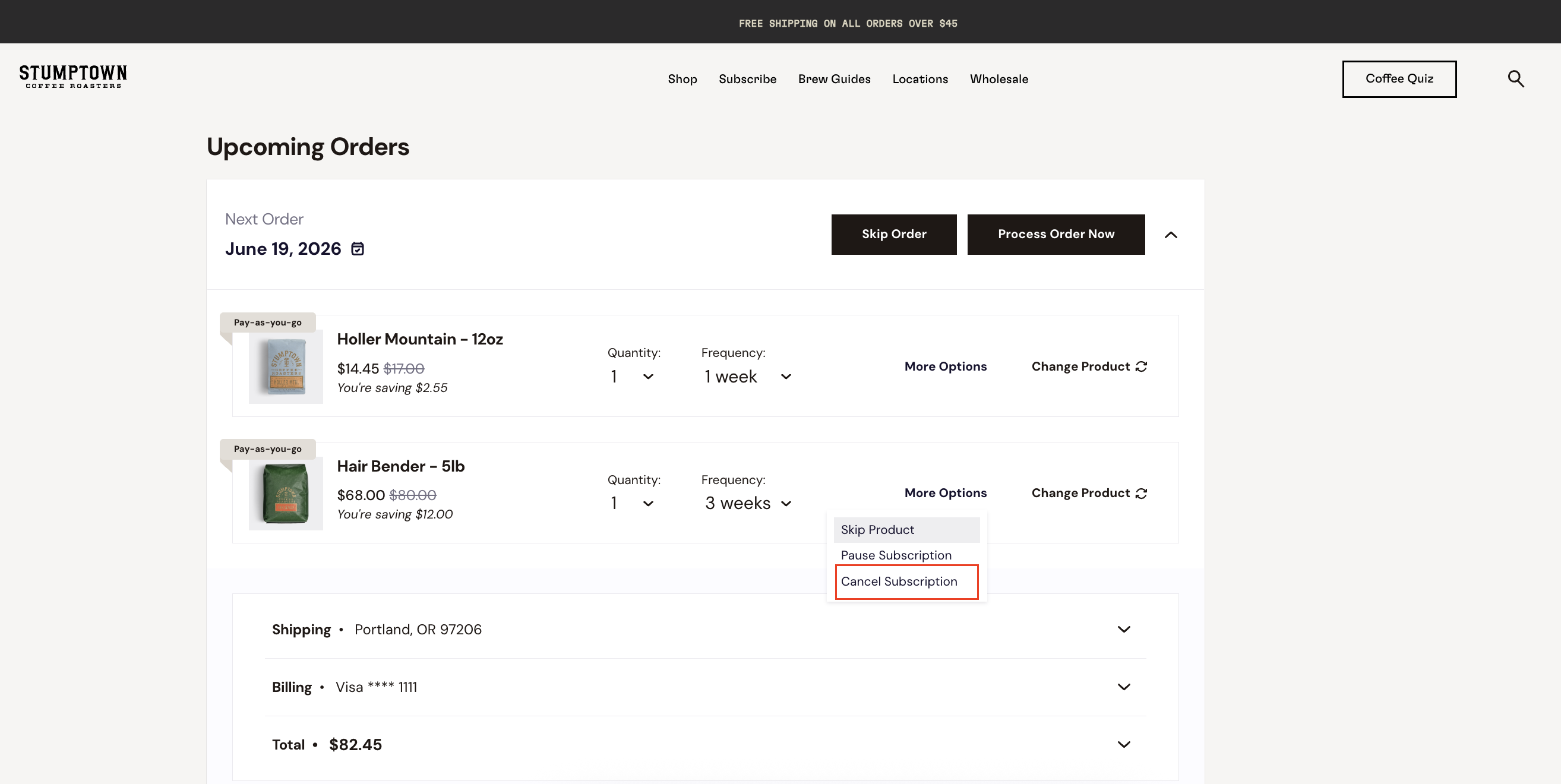Click the struck-through $80.00 price
Image resolution: width=1561 pixels, height=784 pixels.
point(413,495)
